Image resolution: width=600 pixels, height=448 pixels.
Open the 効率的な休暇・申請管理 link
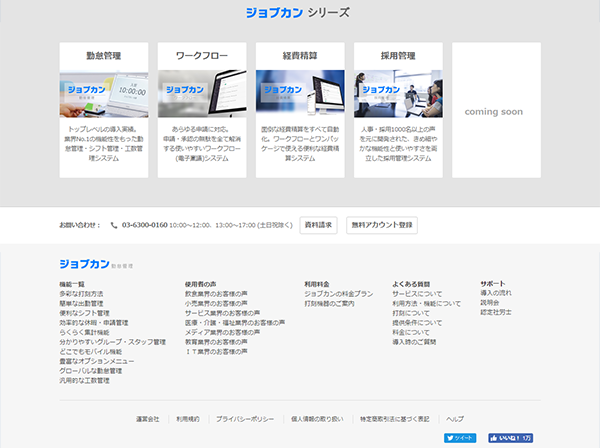tap(94, 323)
